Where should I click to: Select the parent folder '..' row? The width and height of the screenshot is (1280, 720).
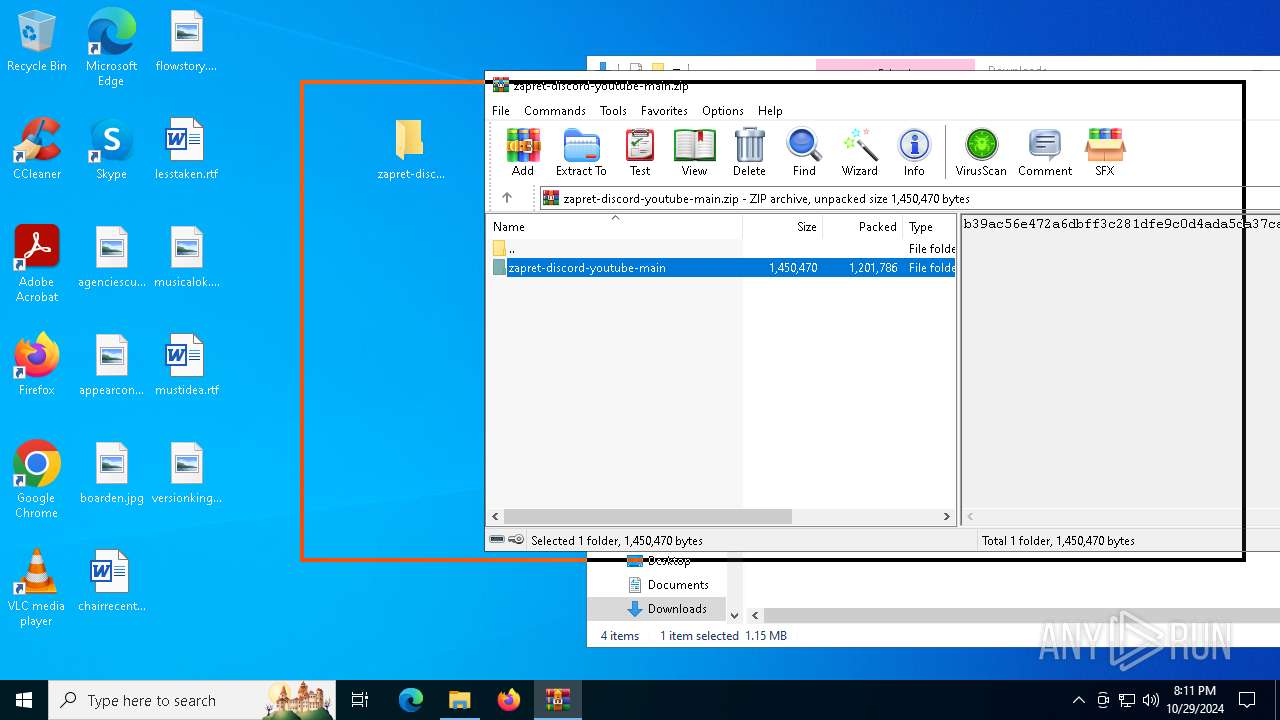tap(722, 248)
